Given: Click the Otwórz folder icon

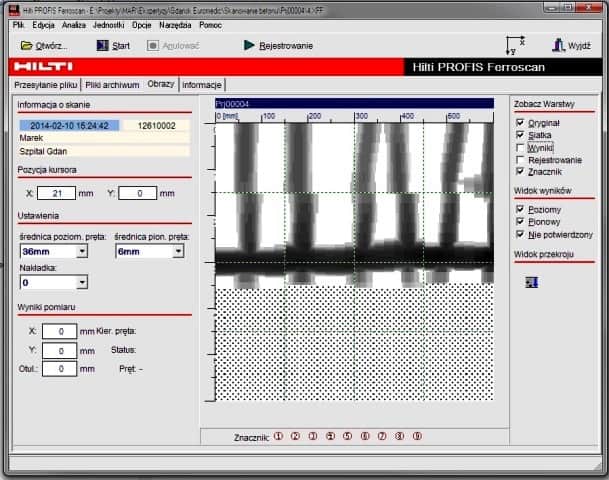Looking at the screenshot, I should point(26,46).
